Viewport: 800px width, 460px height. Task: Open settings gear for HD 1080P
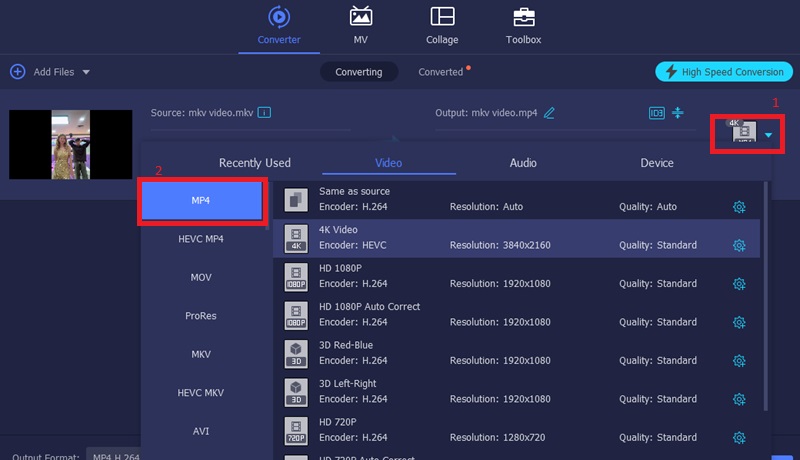click(x=739, y=284)
